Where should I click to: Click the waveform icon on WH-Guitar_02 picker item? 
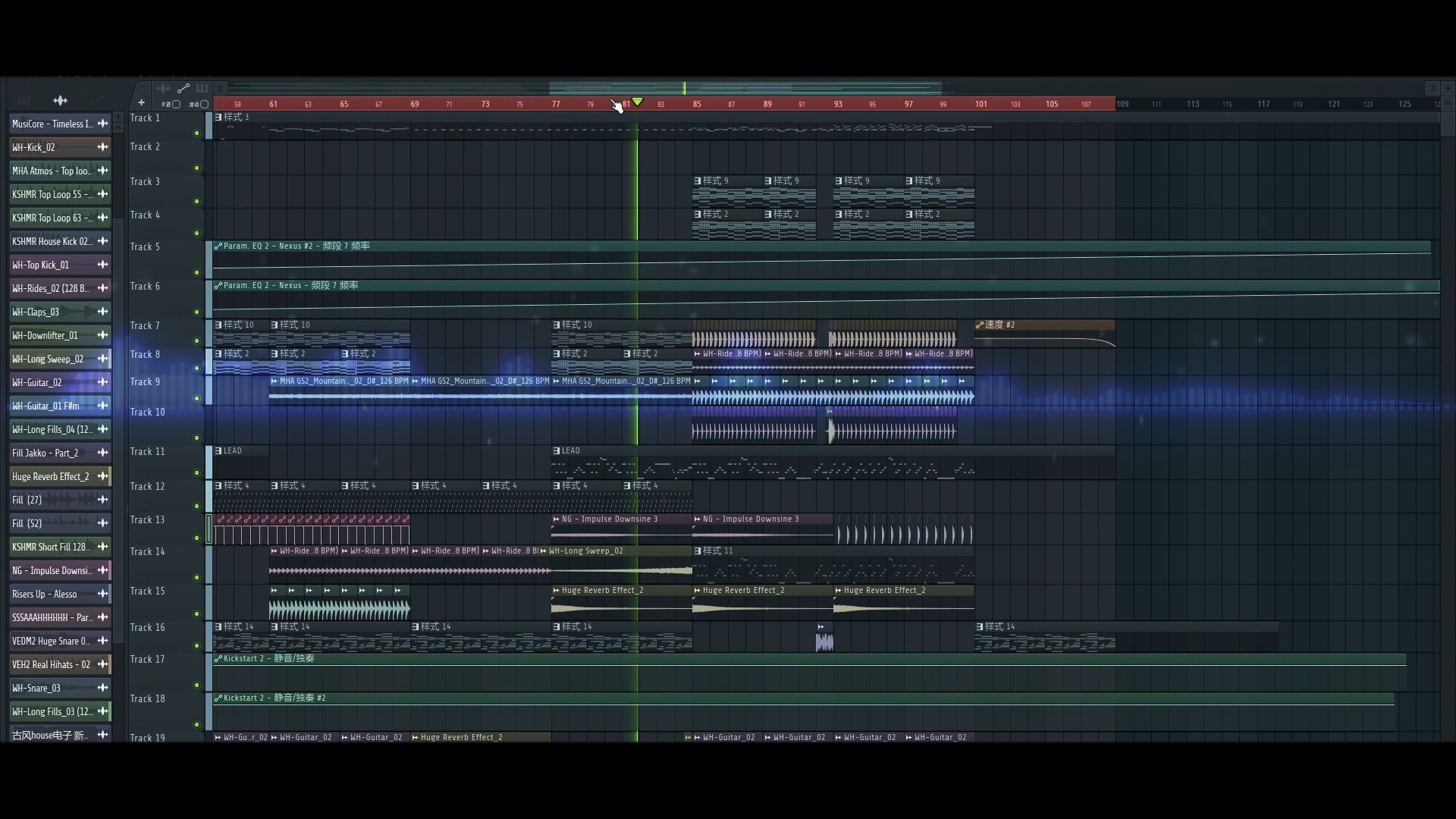102,382
